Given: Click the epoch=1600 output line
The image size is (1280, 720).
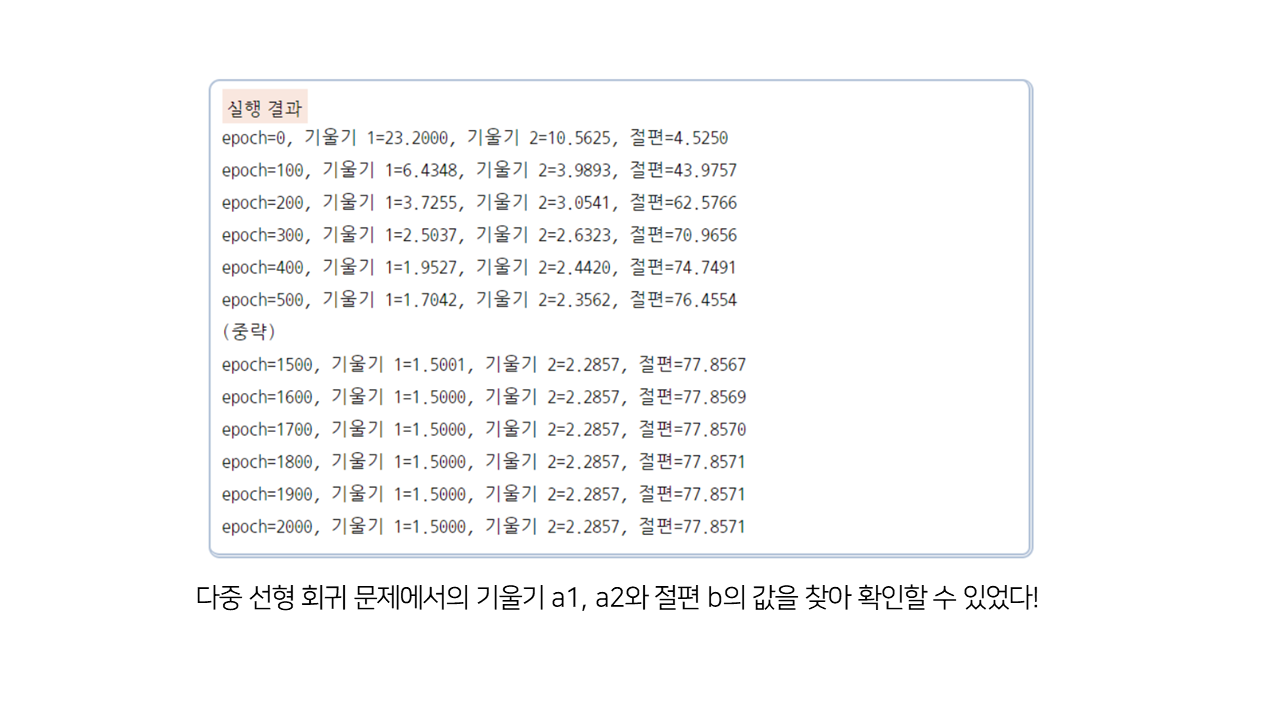Looking at the screenshot, I should click(484, 397).
